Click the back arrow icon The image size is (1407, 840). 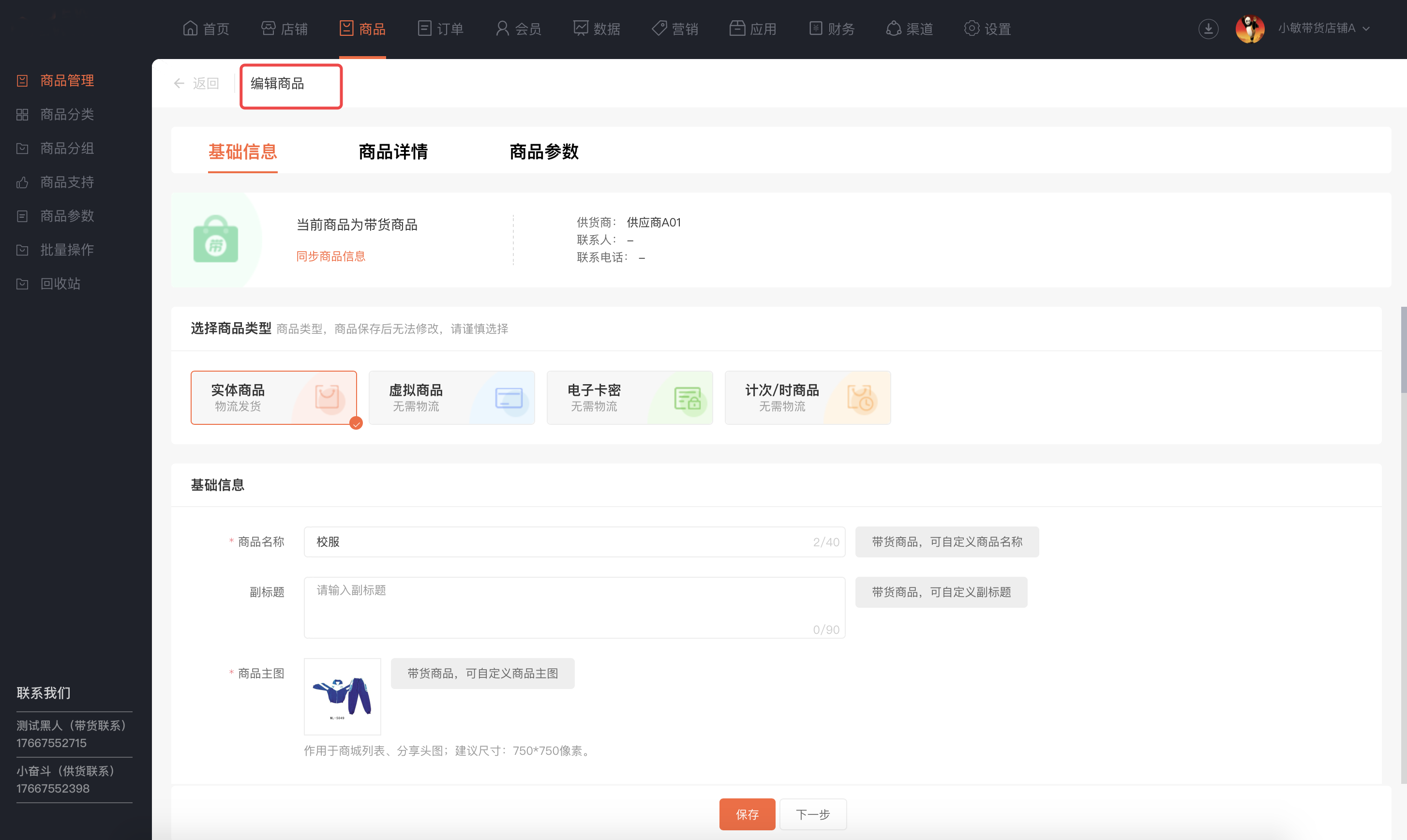(x=179, y=84)
